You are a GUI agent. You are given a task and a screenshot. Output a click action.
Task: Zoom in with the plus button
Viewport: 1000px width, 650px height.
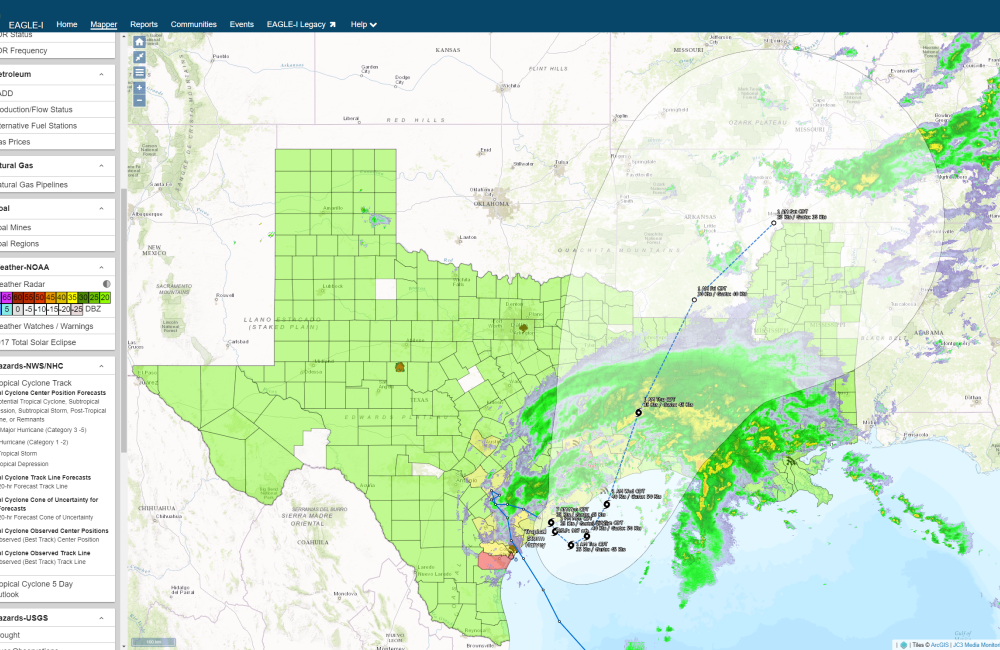click(139, 88)
